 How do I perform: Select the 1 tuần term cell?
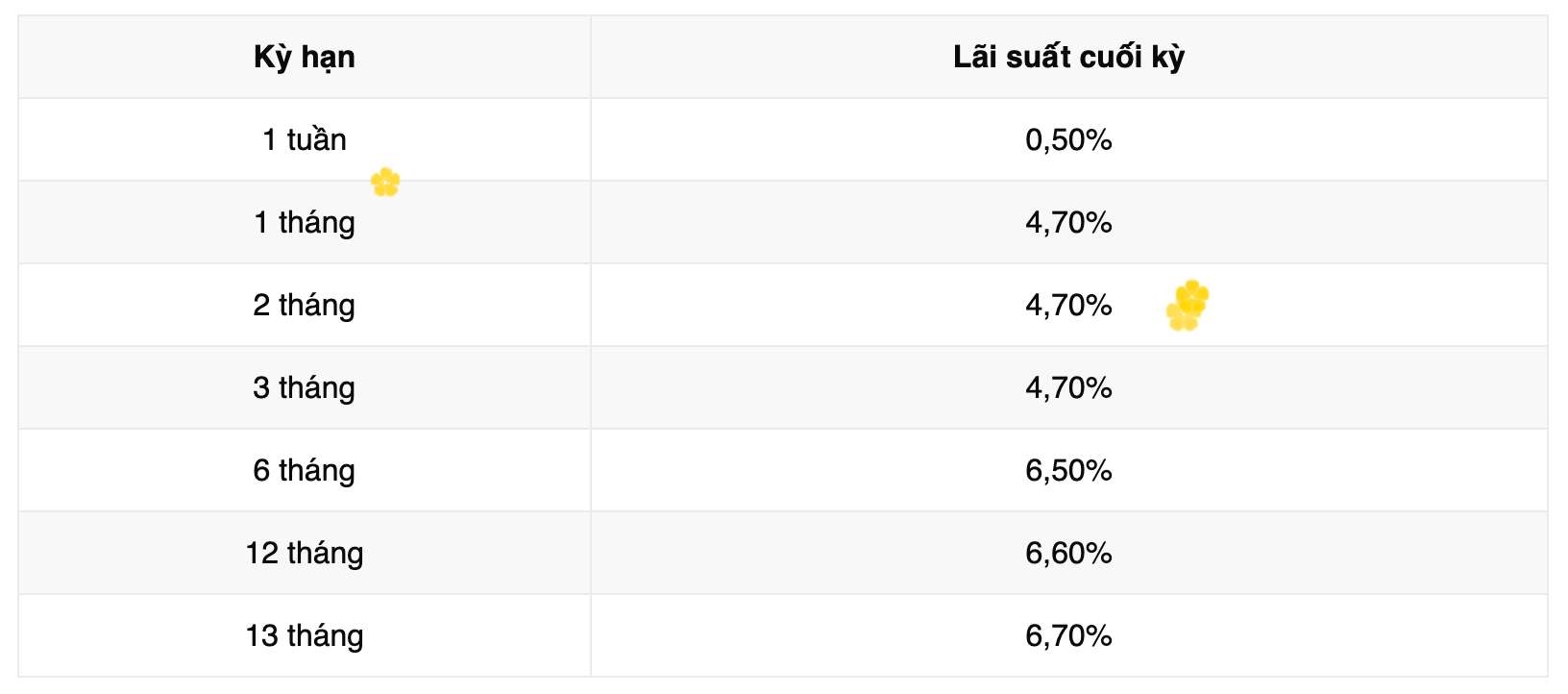305,140
